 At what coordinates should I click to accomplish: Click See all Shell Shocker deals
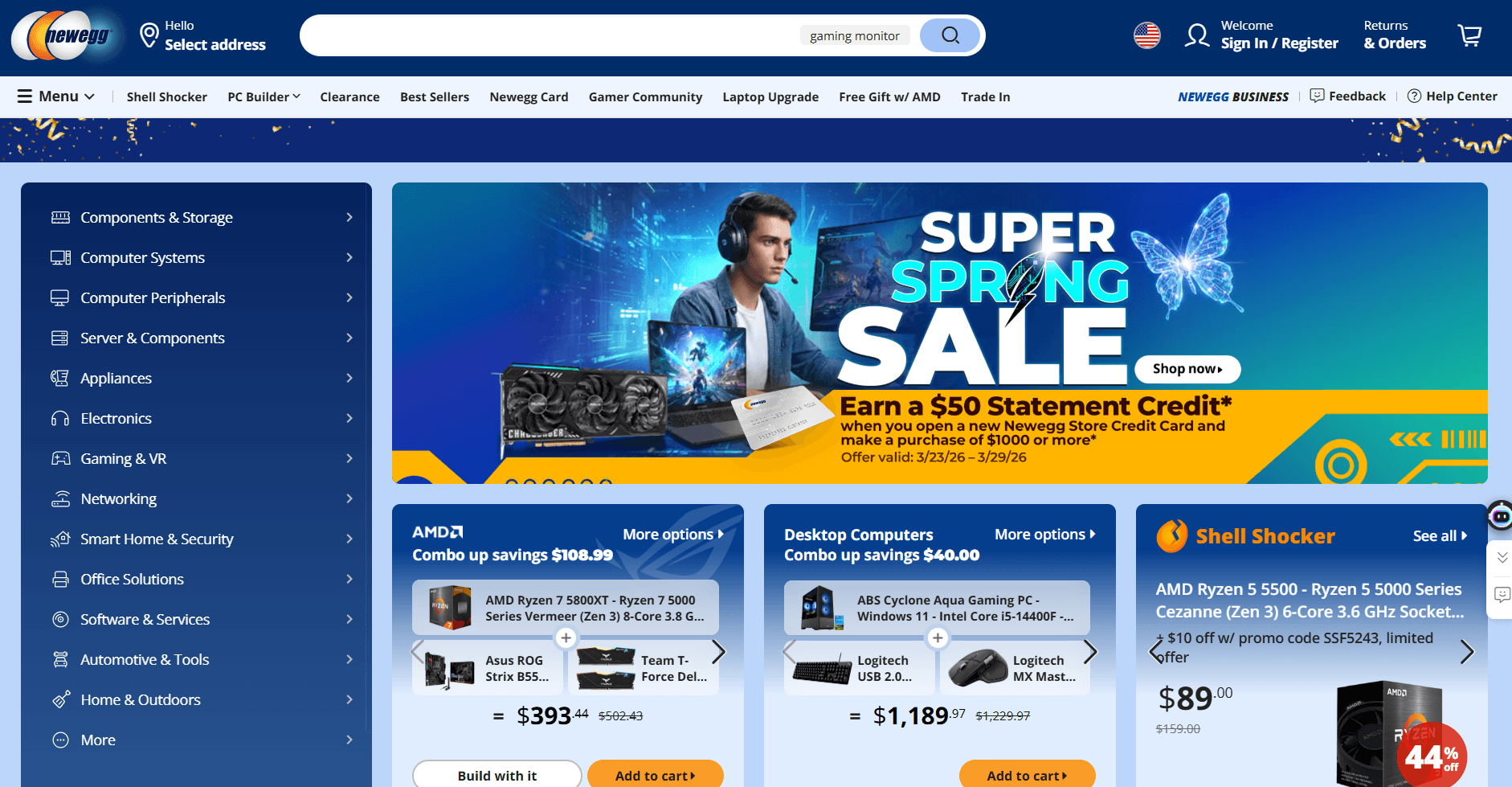(x=1440, y=536)
